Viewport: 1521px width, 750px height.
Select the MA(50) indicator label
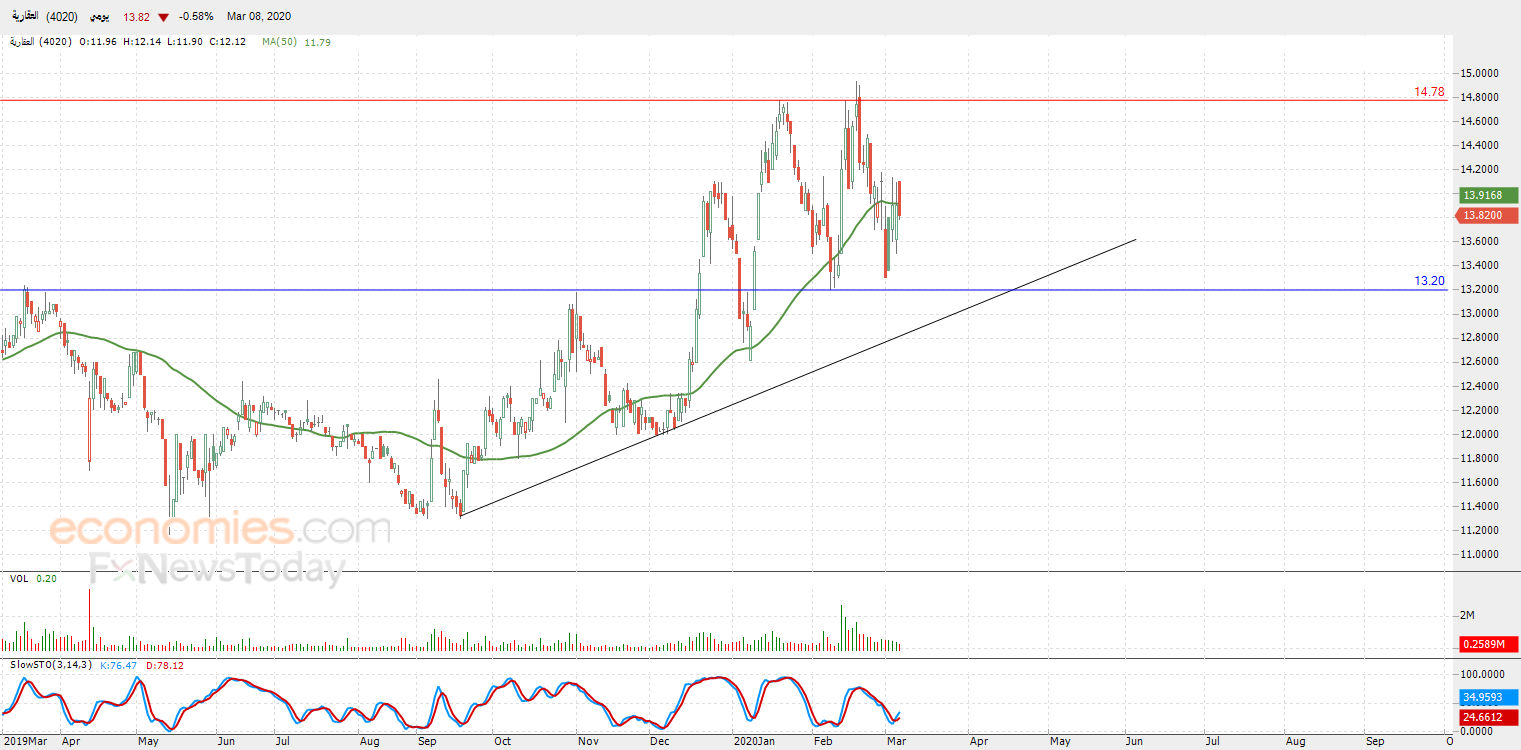click(x=280, y=42)
